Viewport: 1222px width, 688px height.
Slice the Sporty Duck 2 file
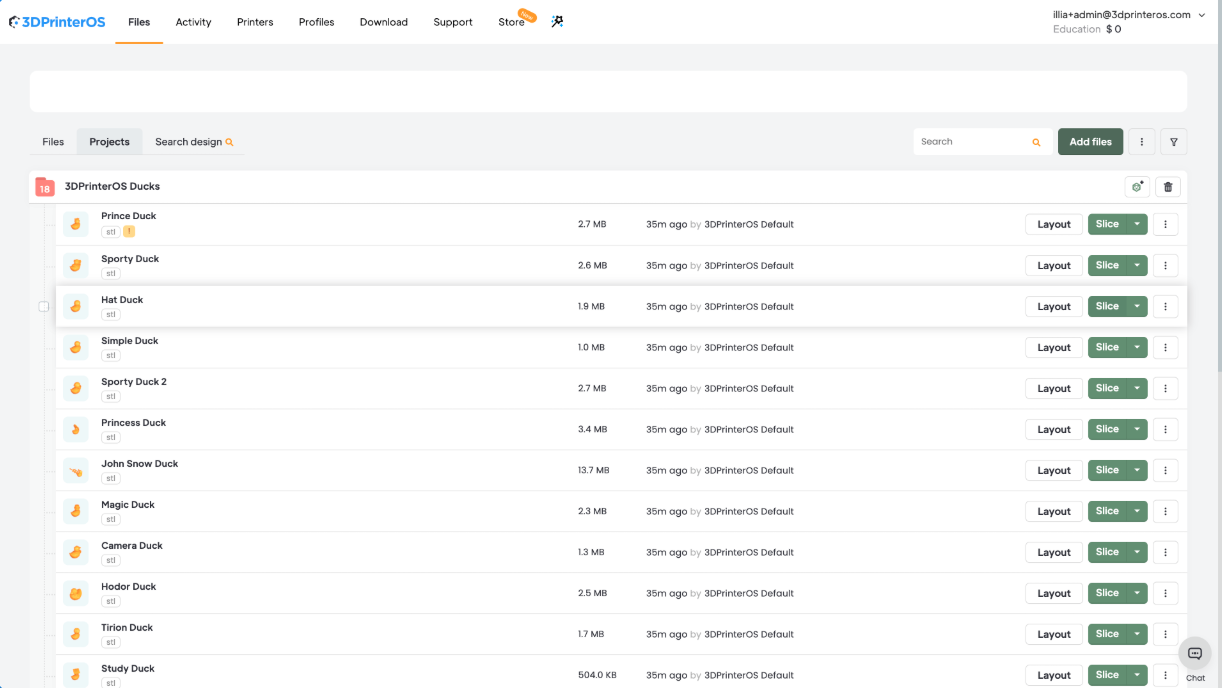[x=1107, y=388]
